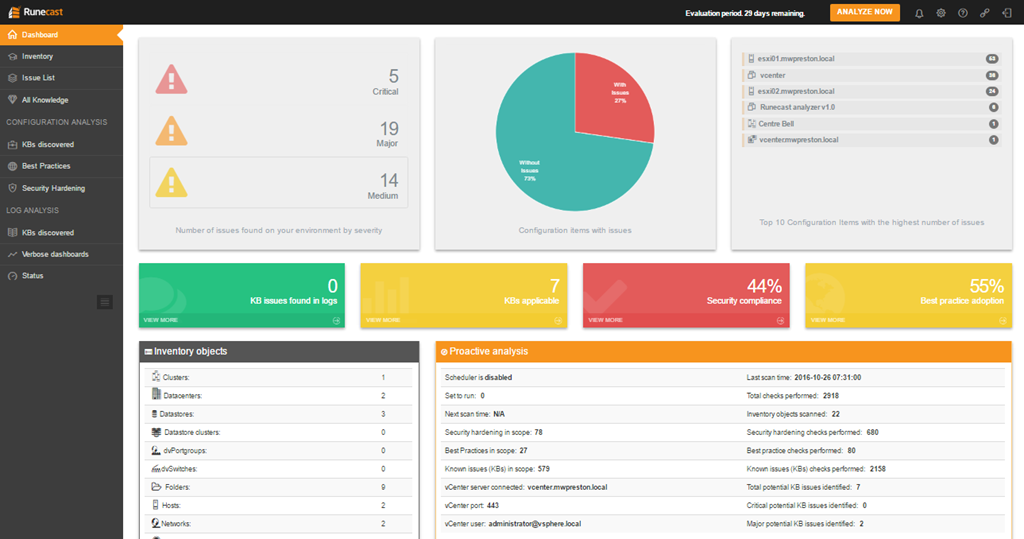Click the Major issues count 19

coord(389,128)
